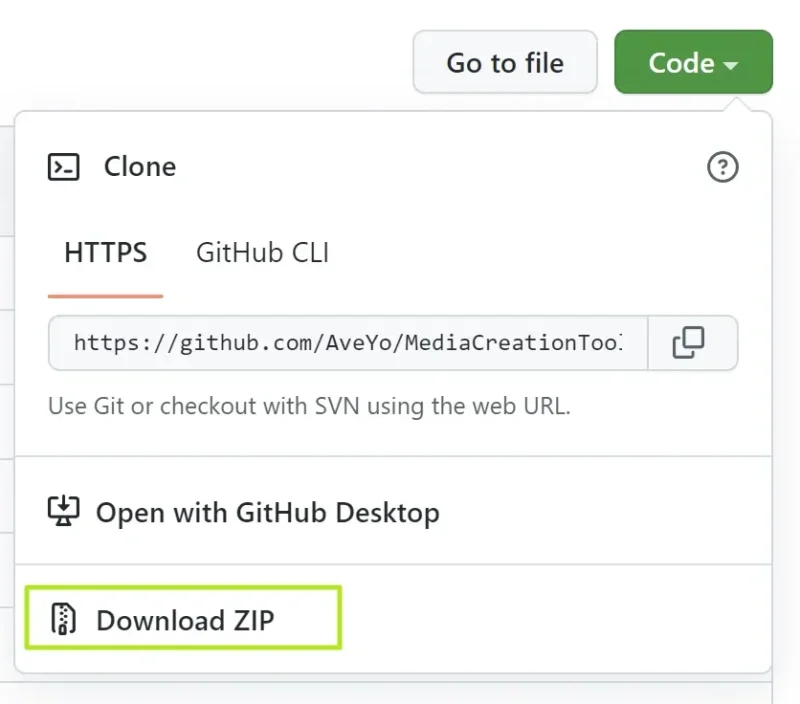Click the word Code on the green button

[x=681, y=63]
